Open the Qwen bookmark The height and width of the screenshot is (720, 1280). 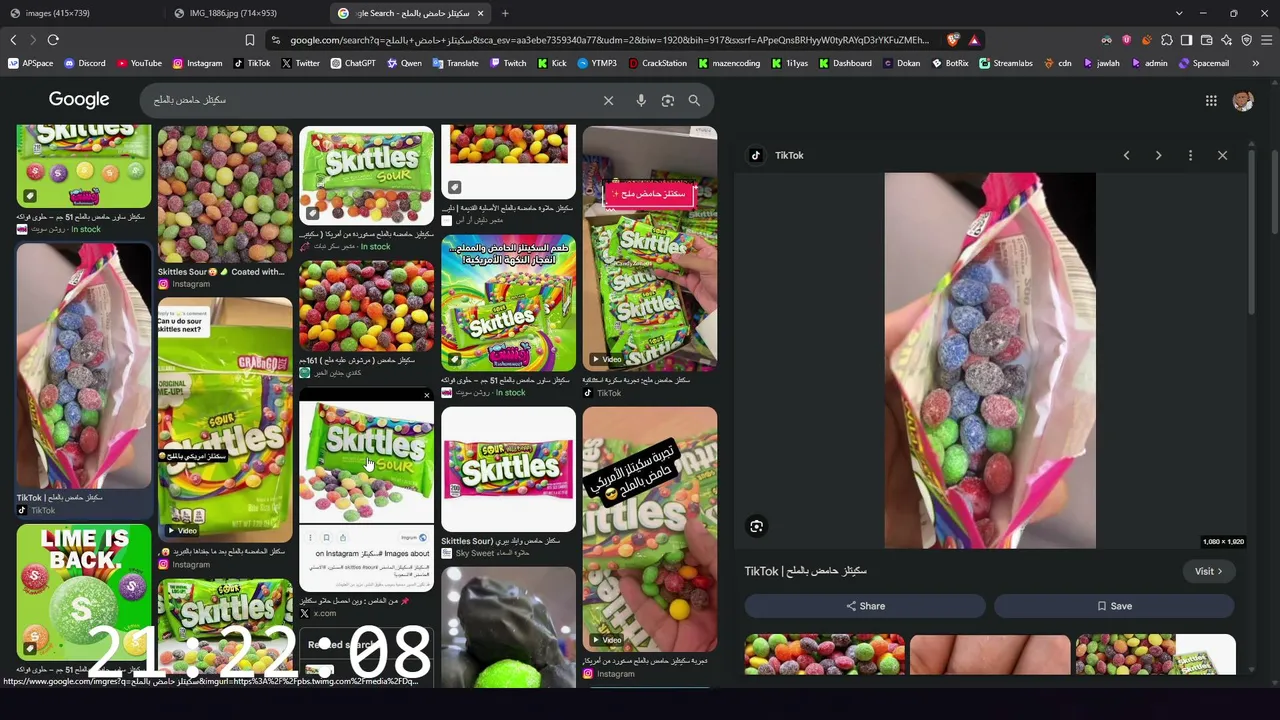[x=404, y=63]
